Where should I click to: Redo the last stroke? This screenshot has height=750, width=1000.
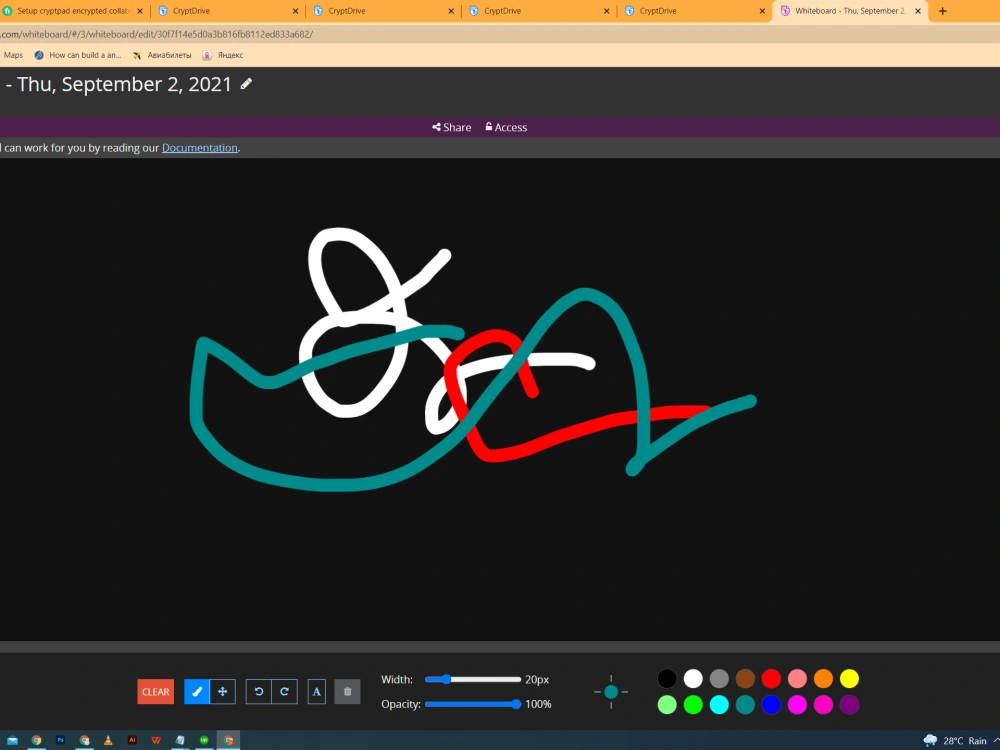click(x=284, y=691)
